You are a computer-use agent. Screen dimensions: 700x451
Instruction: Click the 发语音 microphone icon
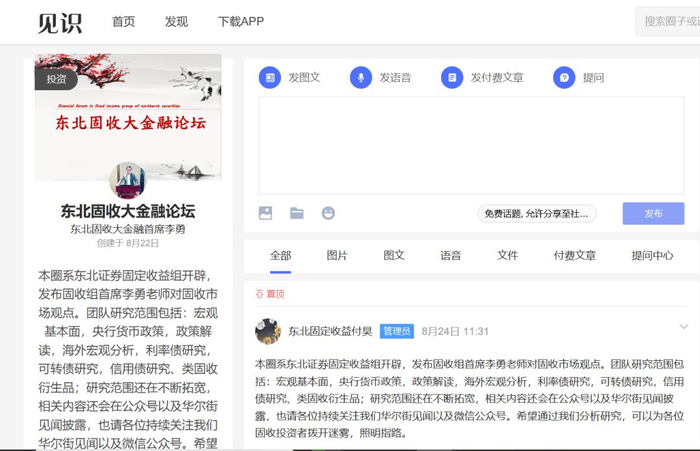coord(361,78)
